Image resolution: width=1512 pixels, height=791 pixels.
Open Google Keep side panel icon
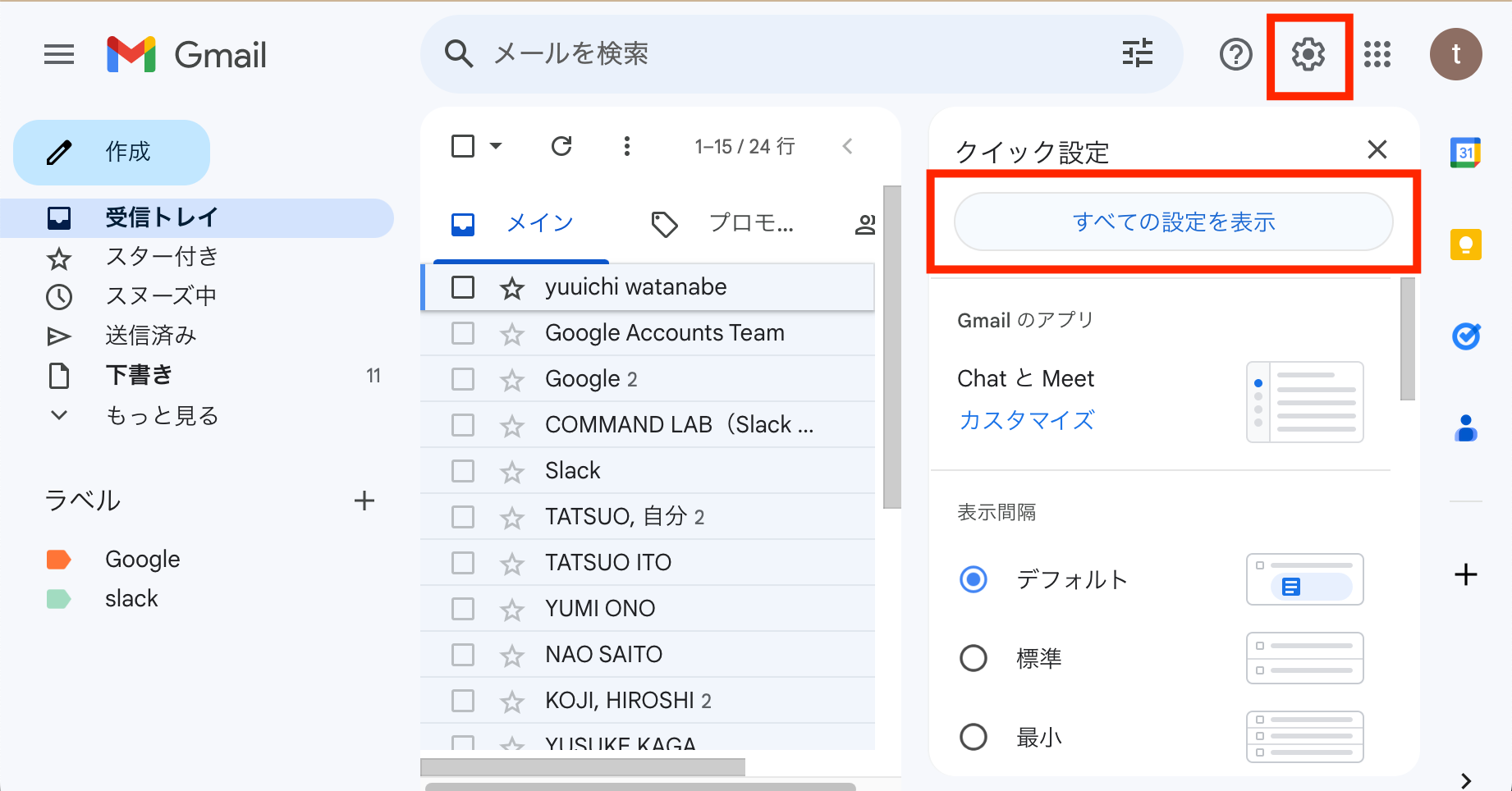pyautogui.click(x=1465, y=245)
